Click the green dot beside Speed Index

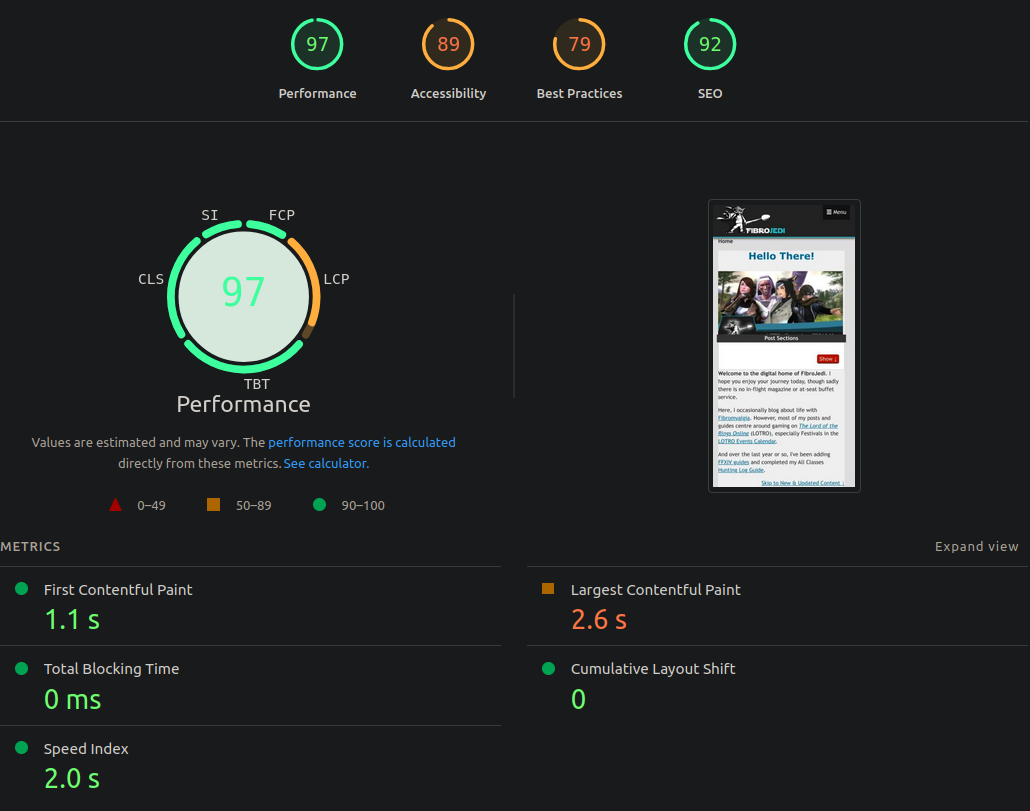coord(22,747)
